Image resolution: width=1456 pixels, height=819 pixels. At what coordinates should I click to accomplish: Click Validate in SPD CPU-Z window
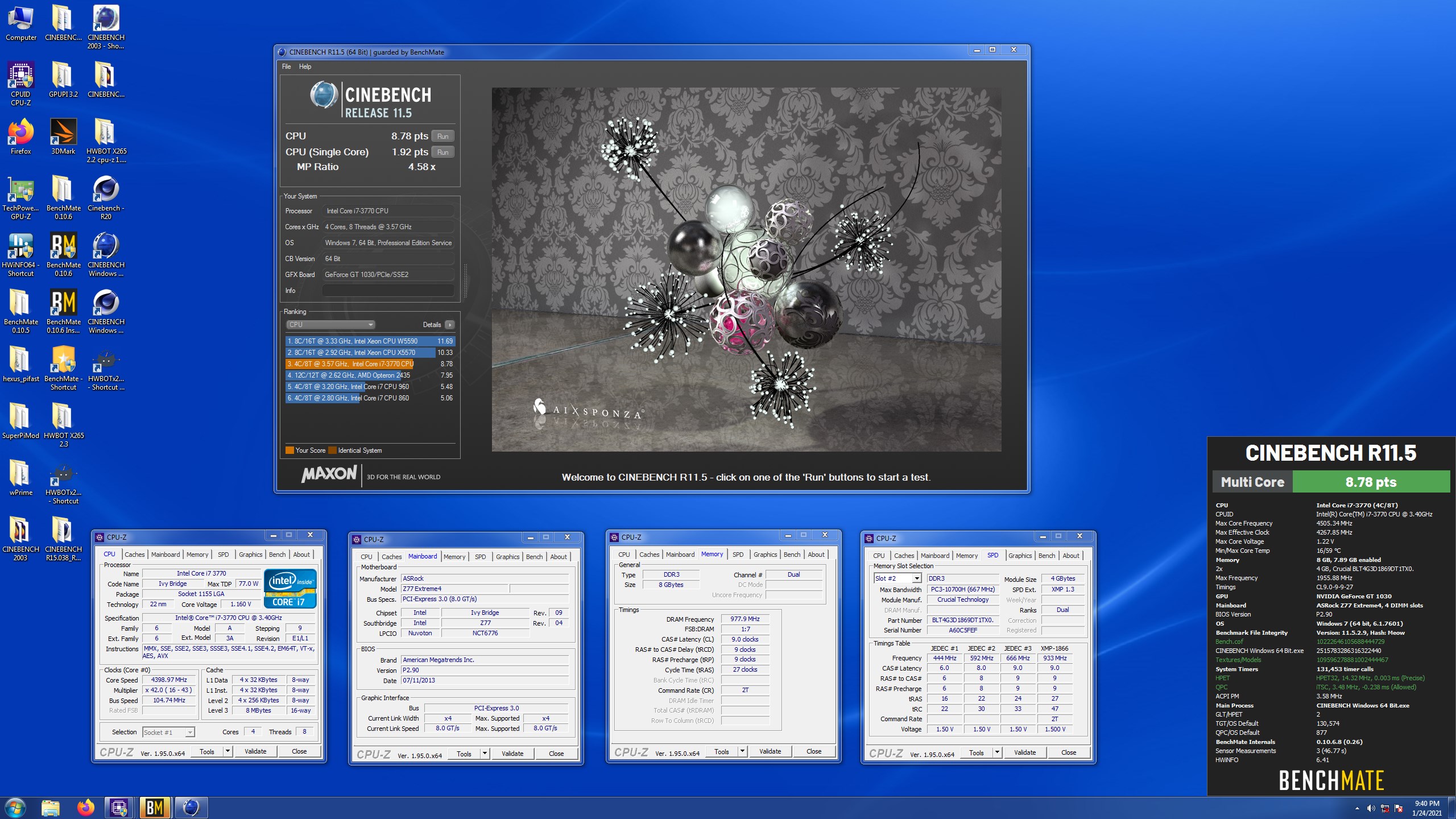1025,752
